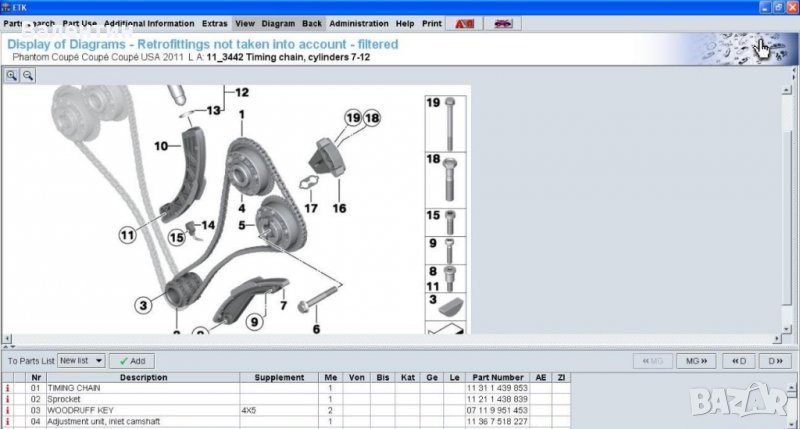Click info icon for TIMING CHAIN row
Screen dimensions: 800x429
tap(8, 387)
